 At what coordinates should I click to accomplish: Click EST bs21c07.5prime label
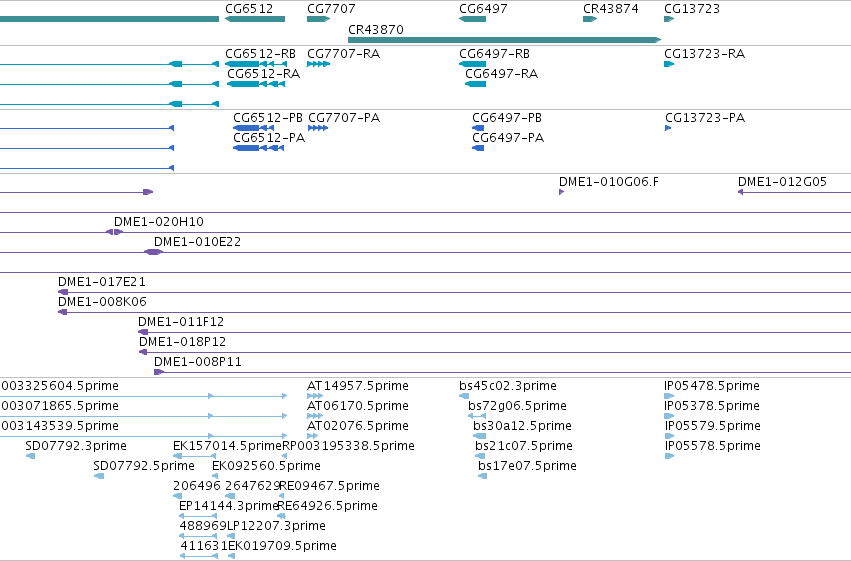524,446
